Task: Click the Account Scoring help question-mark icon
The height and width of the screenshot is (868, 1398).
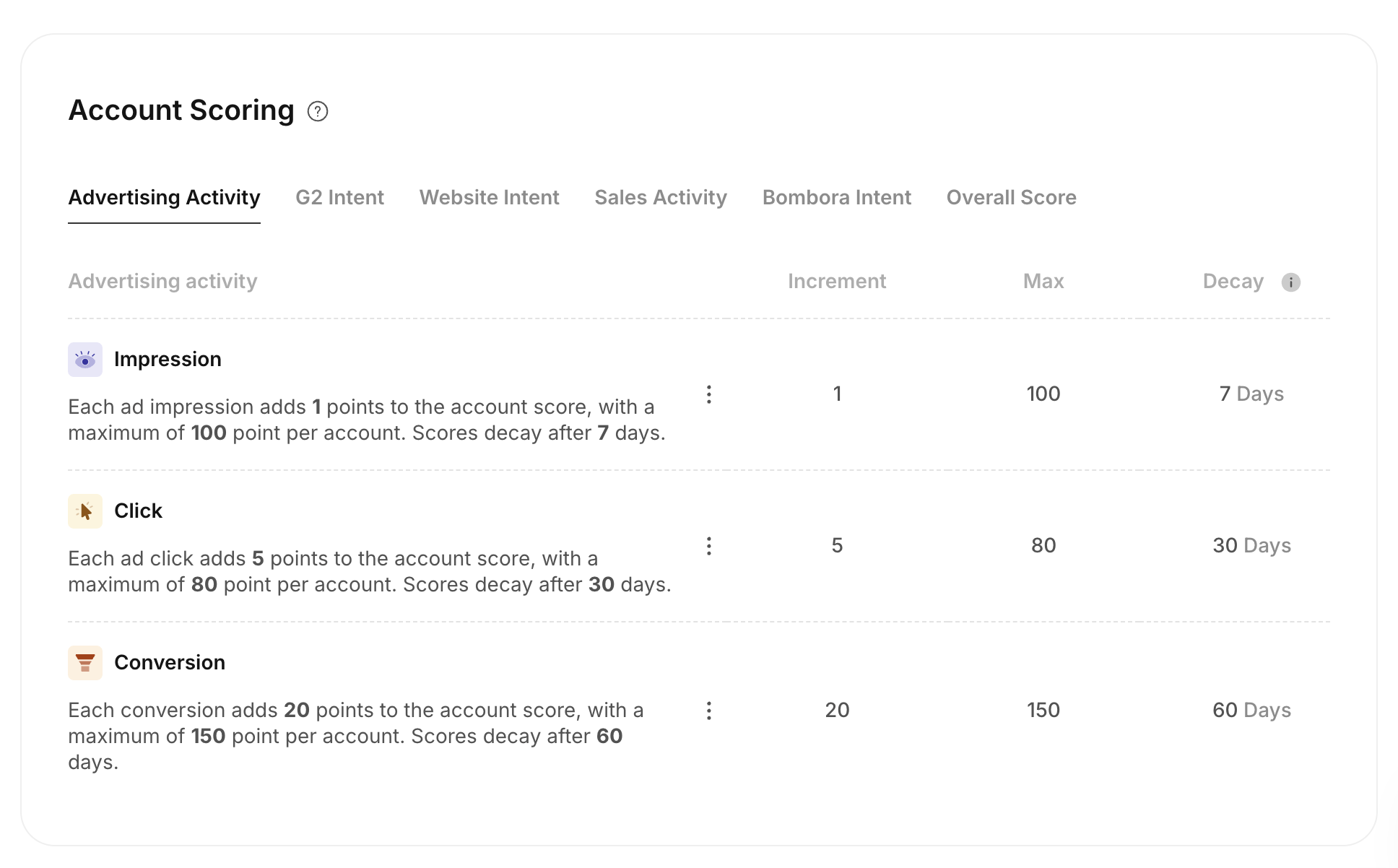Action: 318,111
